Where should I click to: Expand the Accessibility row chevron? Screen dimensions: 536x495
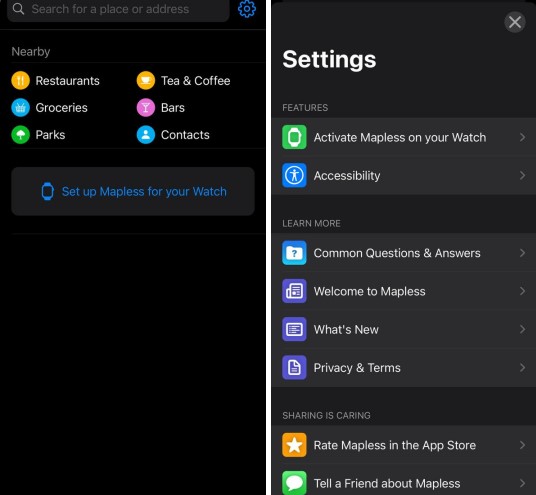522,176
